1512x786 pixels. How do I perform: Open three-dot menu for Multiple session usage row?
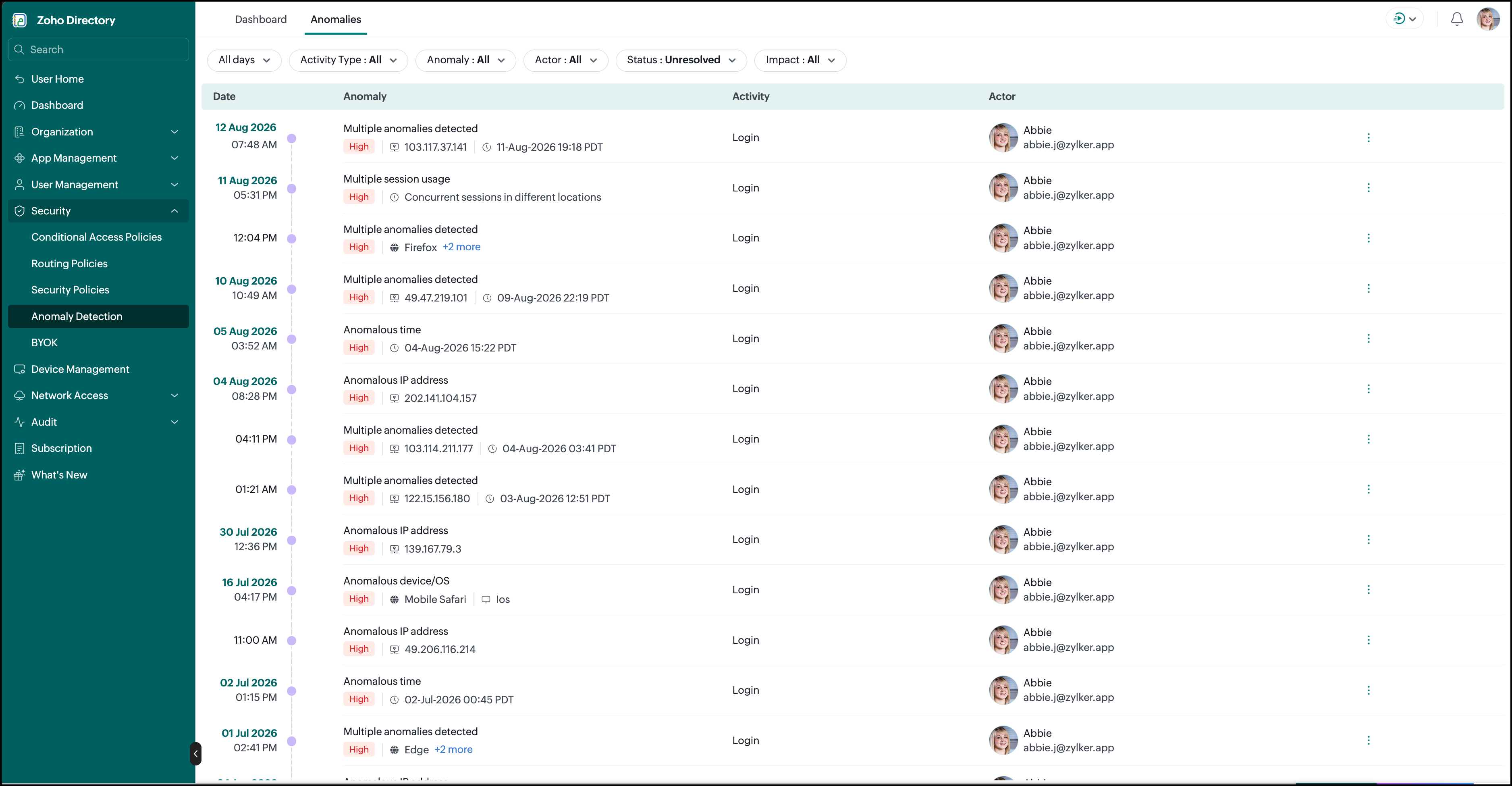(x=1368, y=188)
